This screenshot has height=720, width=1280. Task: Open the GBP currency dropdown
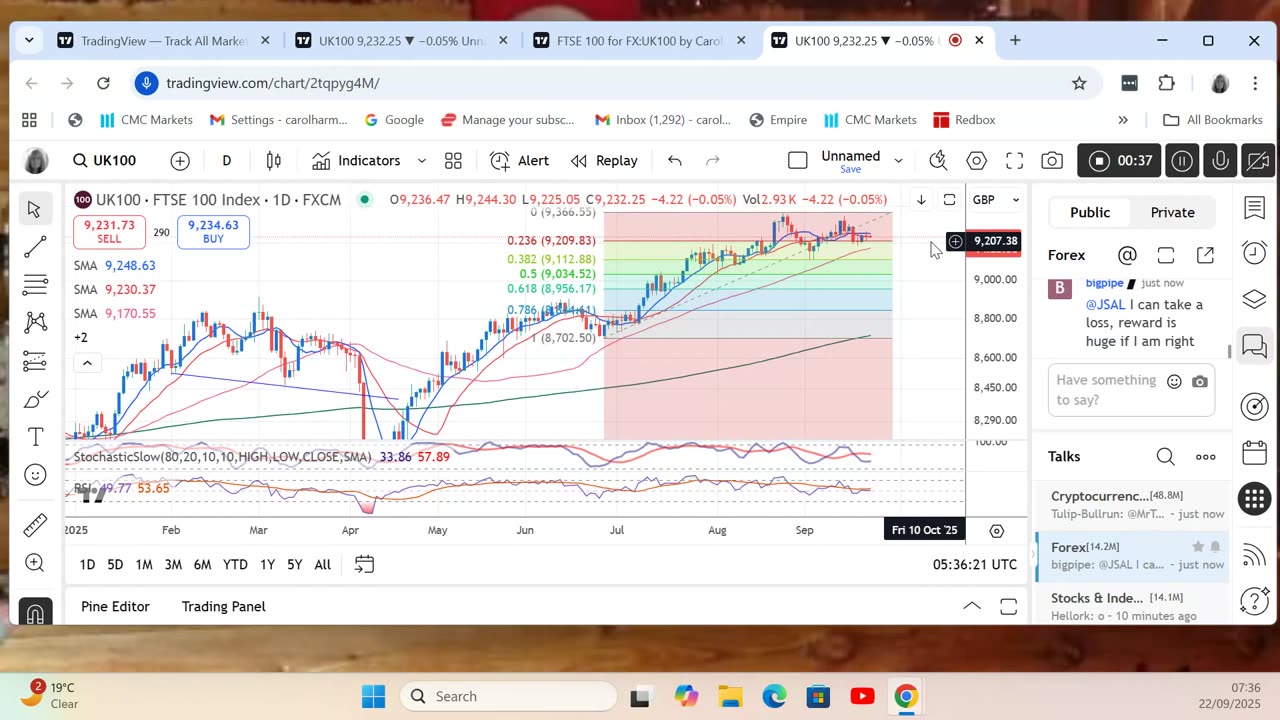point(997,200)
